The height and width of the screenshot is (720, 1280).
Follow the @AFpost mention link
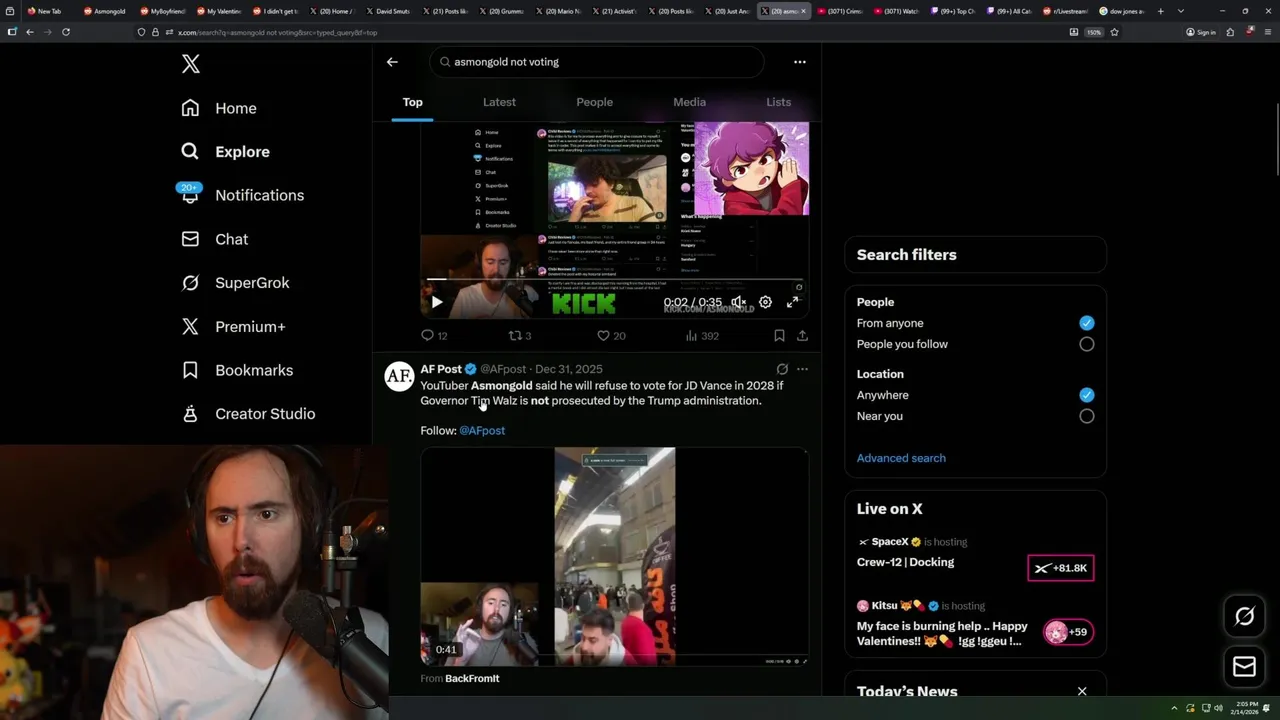[482, 430]
